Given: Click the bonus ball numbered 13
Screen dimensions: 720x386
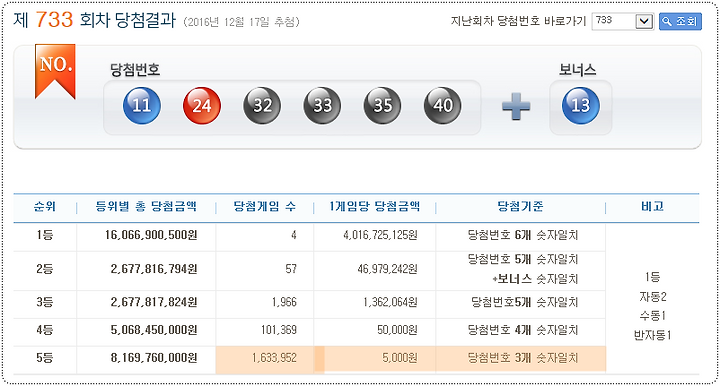Looking at the screenshot, I should [580, 106].
